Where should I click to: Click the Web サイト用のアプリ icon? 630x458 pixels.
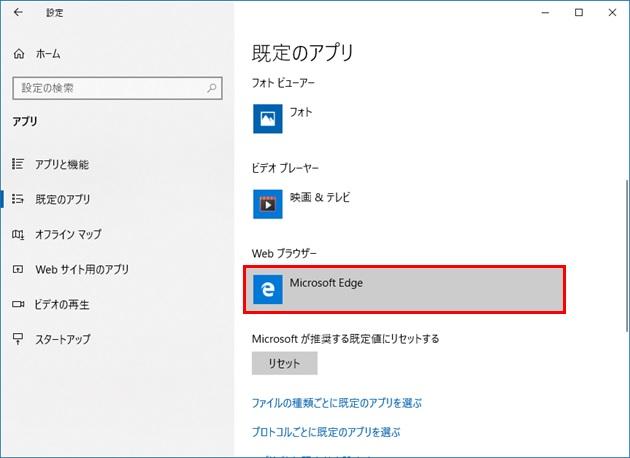18,269
